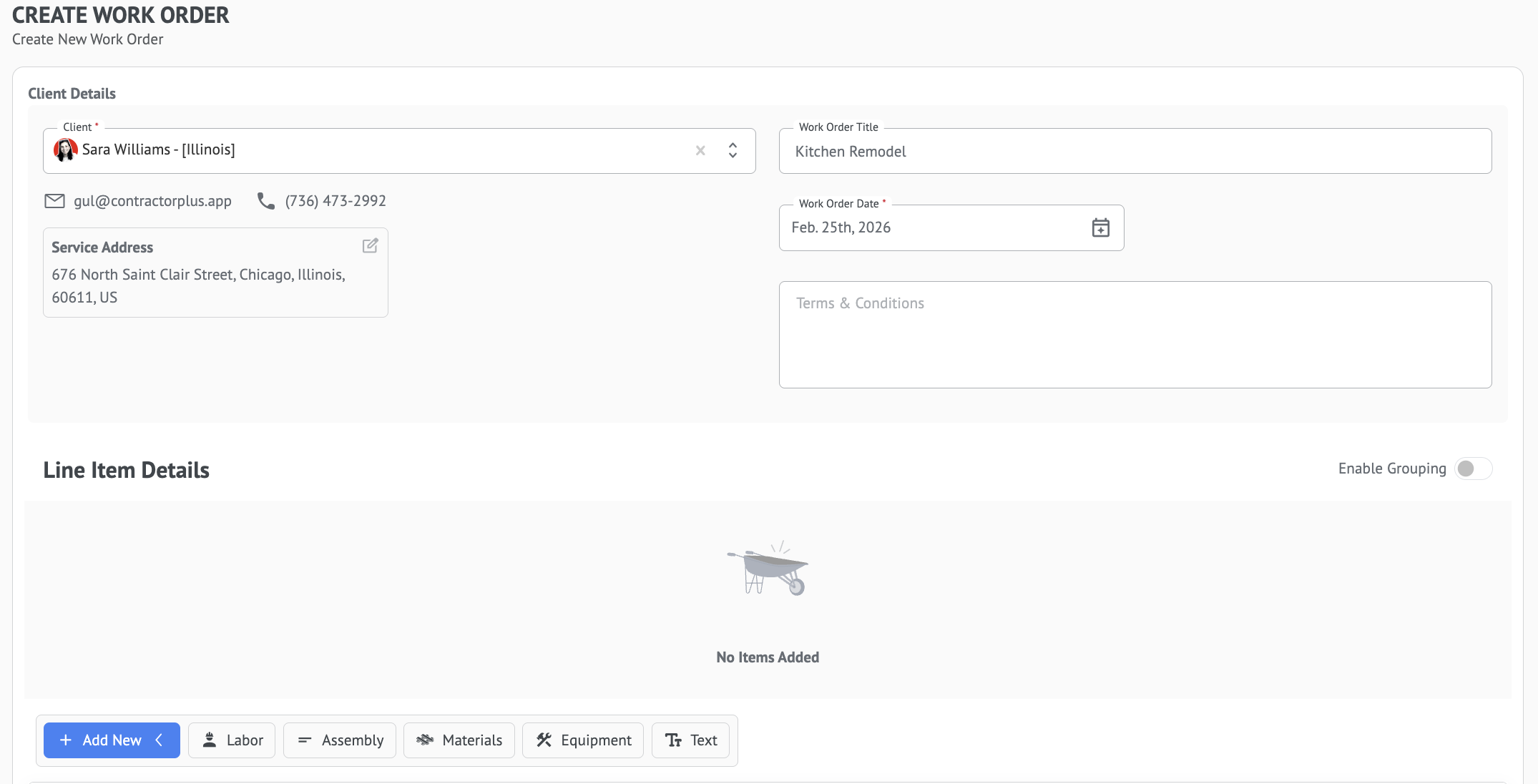Screen dimensions: 1538x784
Task: Add an Assembly line item
Action: coord(340,740)
